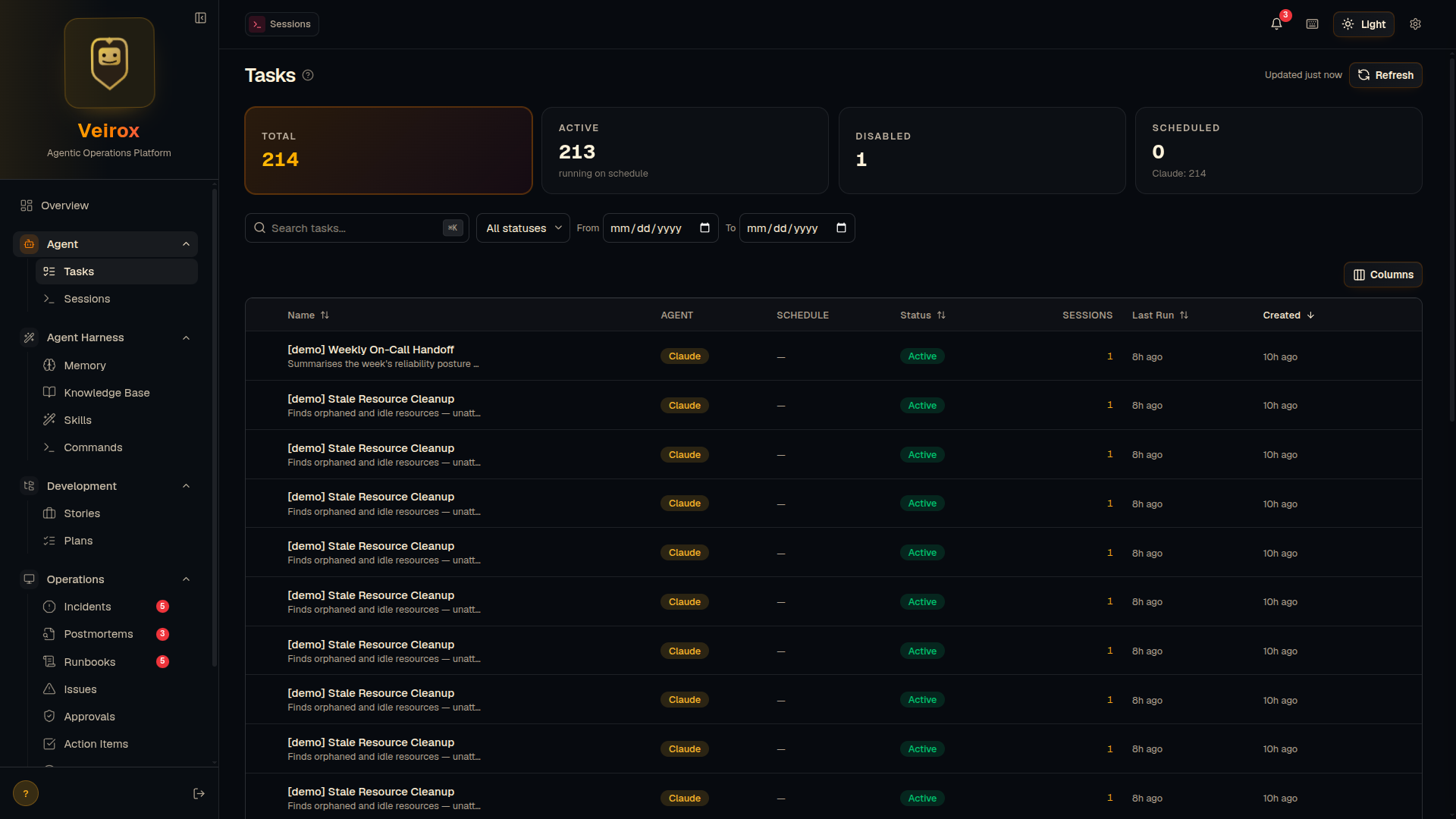1456x819 pixels.
Task: Filter by the Disabled stat card
Action: click(982, 150)
